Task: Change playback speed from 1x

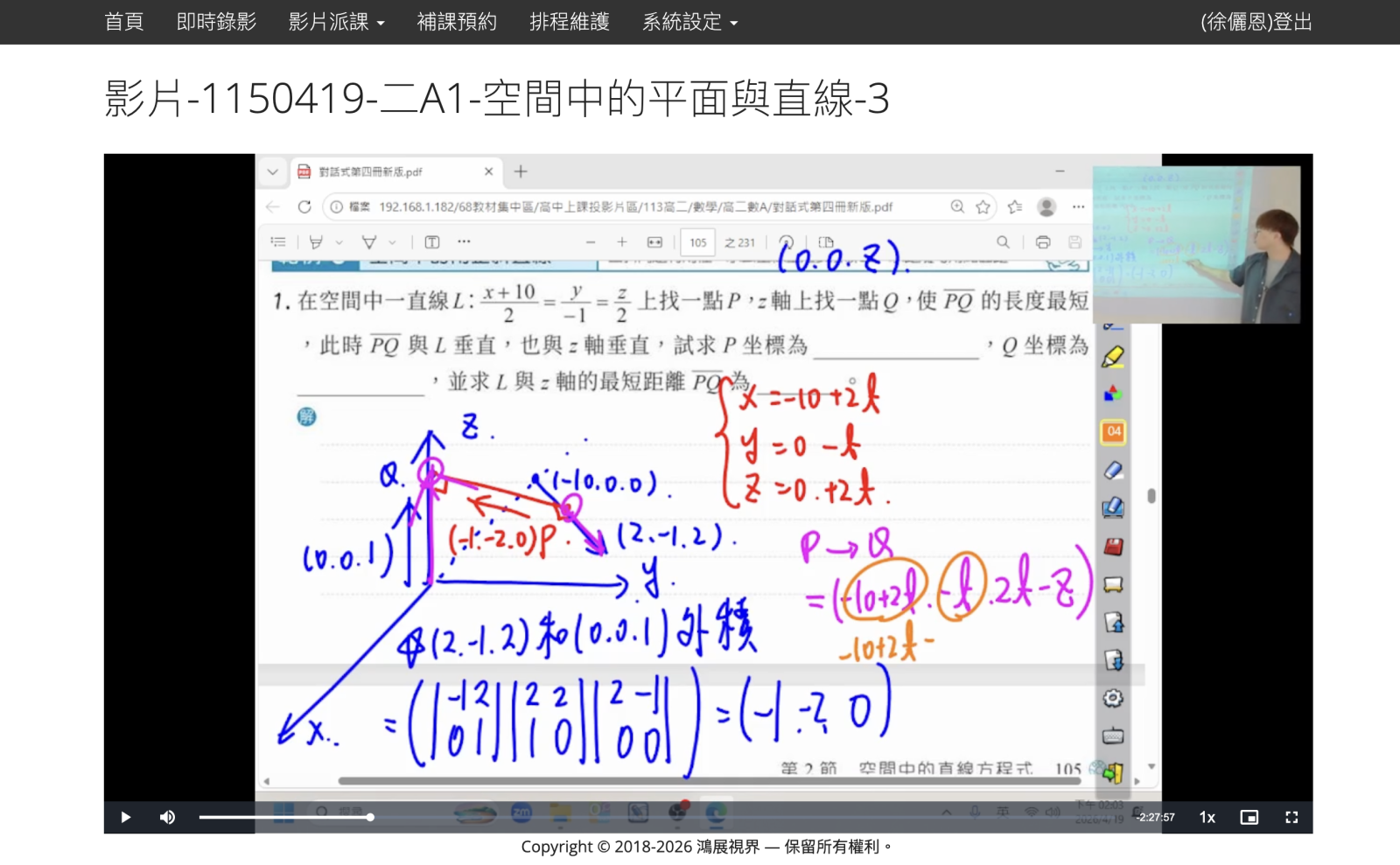Action: [x=1207, y=817]
